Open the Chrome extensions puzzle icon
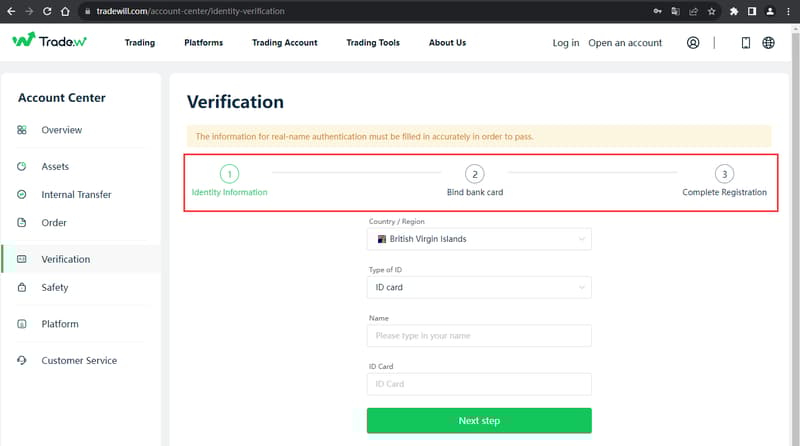Viewport: 800px width, 446px height. [x=735, y=11]
